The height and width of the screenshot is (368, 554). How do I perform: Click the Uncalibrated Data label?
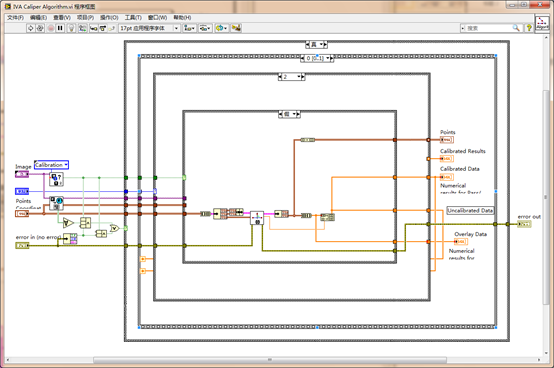[470, 210]
